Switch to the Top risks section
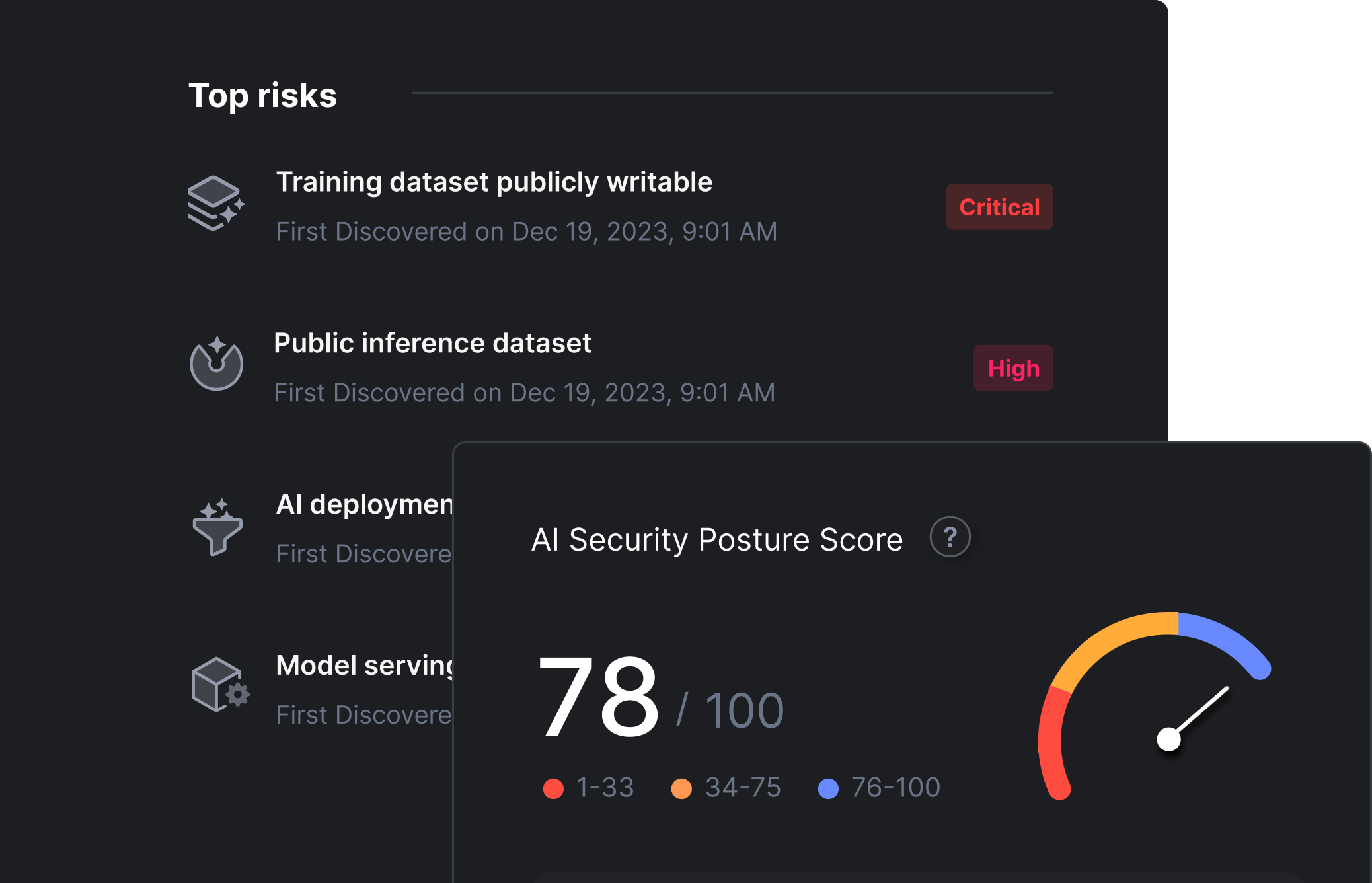Screen dimensions: 1372x883 point(264,95)
